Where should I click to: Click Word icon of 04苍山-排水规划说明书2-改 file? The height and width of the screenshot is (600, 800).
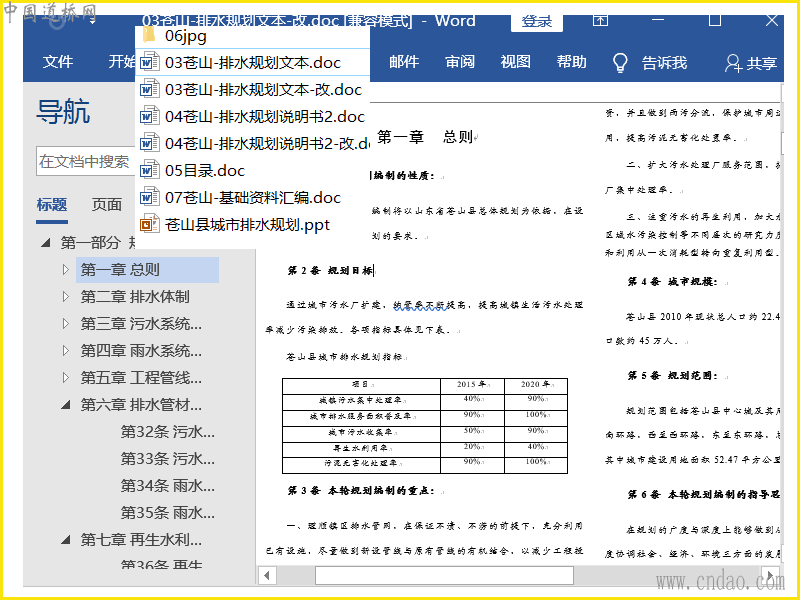click(x=149, y=143)
